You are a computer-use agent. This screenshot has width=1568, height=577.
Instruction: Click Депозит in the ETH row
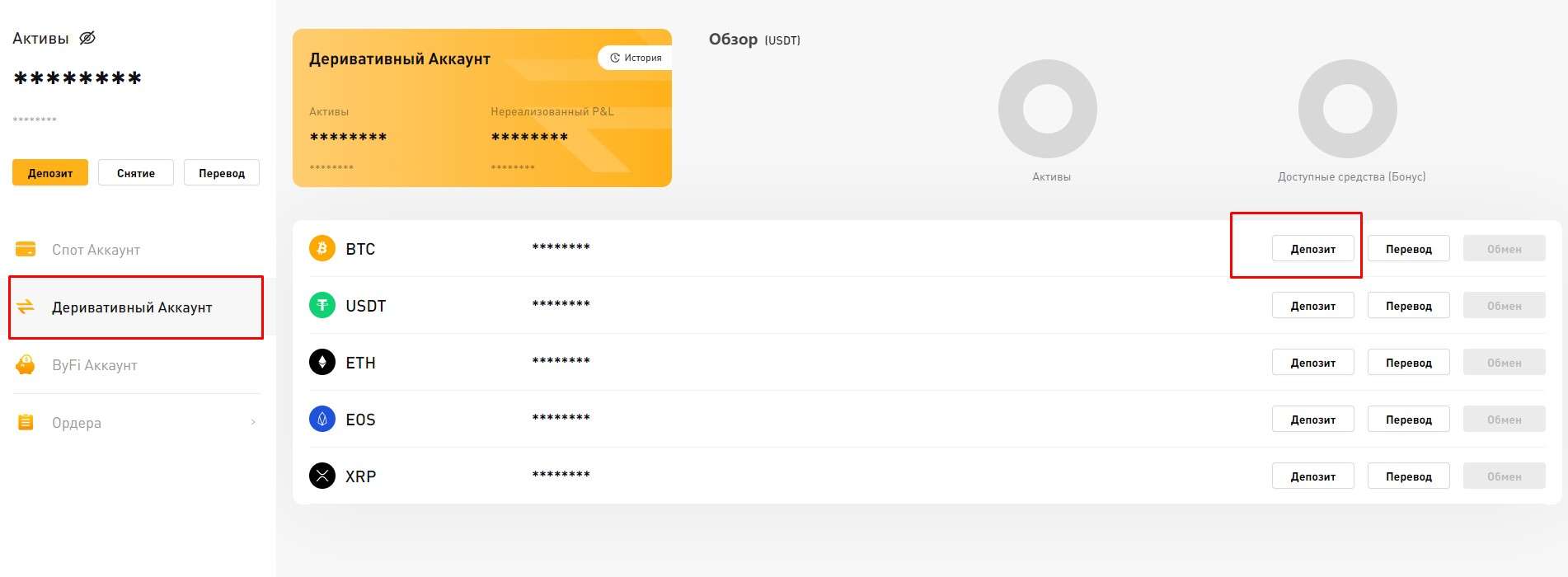point(1313,362)
